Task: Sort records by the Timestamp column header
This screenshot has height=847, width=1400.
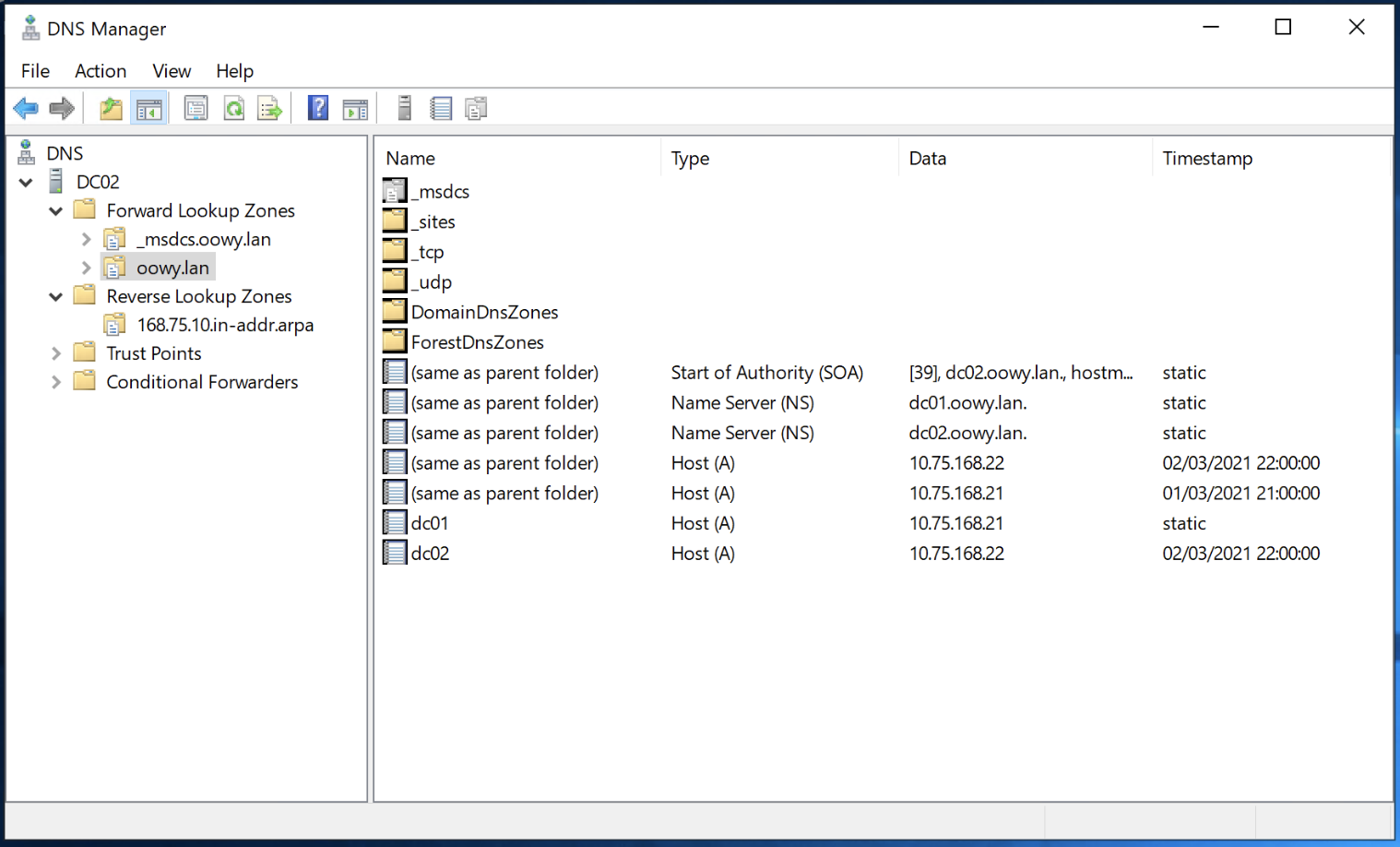Action: (x=1207, y=159)
